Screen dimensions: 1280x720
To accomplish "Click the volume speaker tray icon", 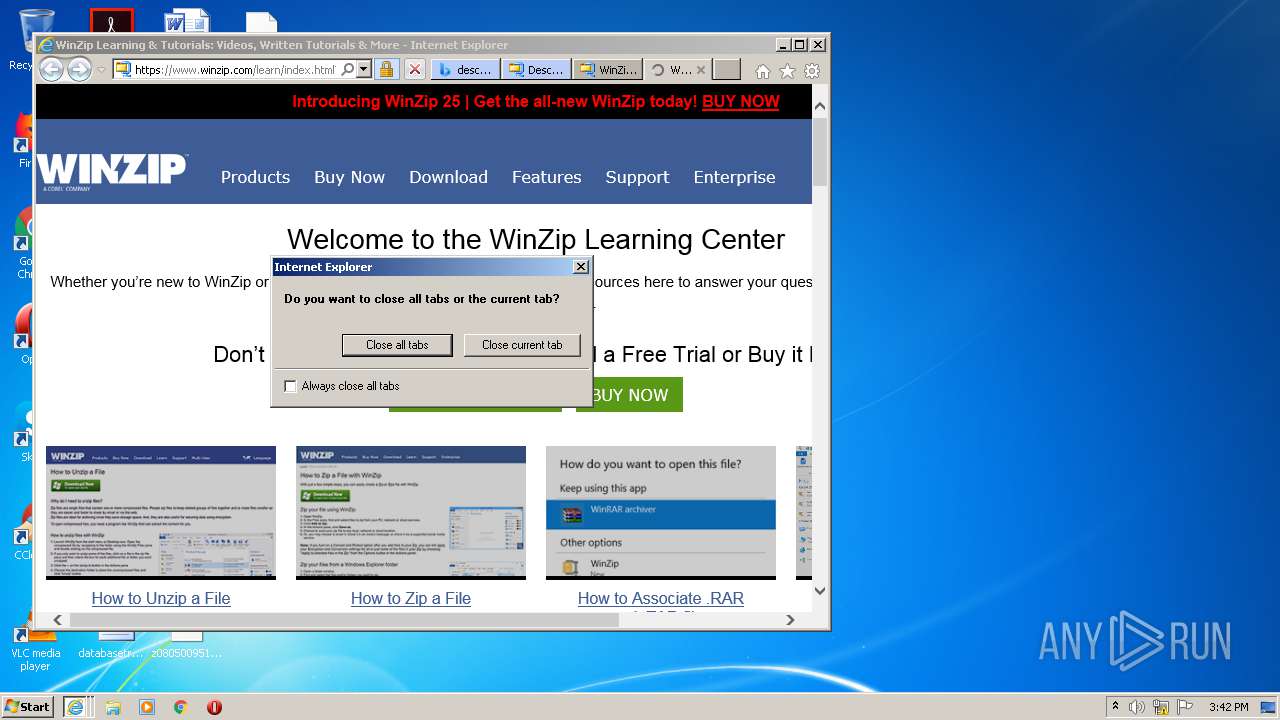I will click(x=1137, y=707).
